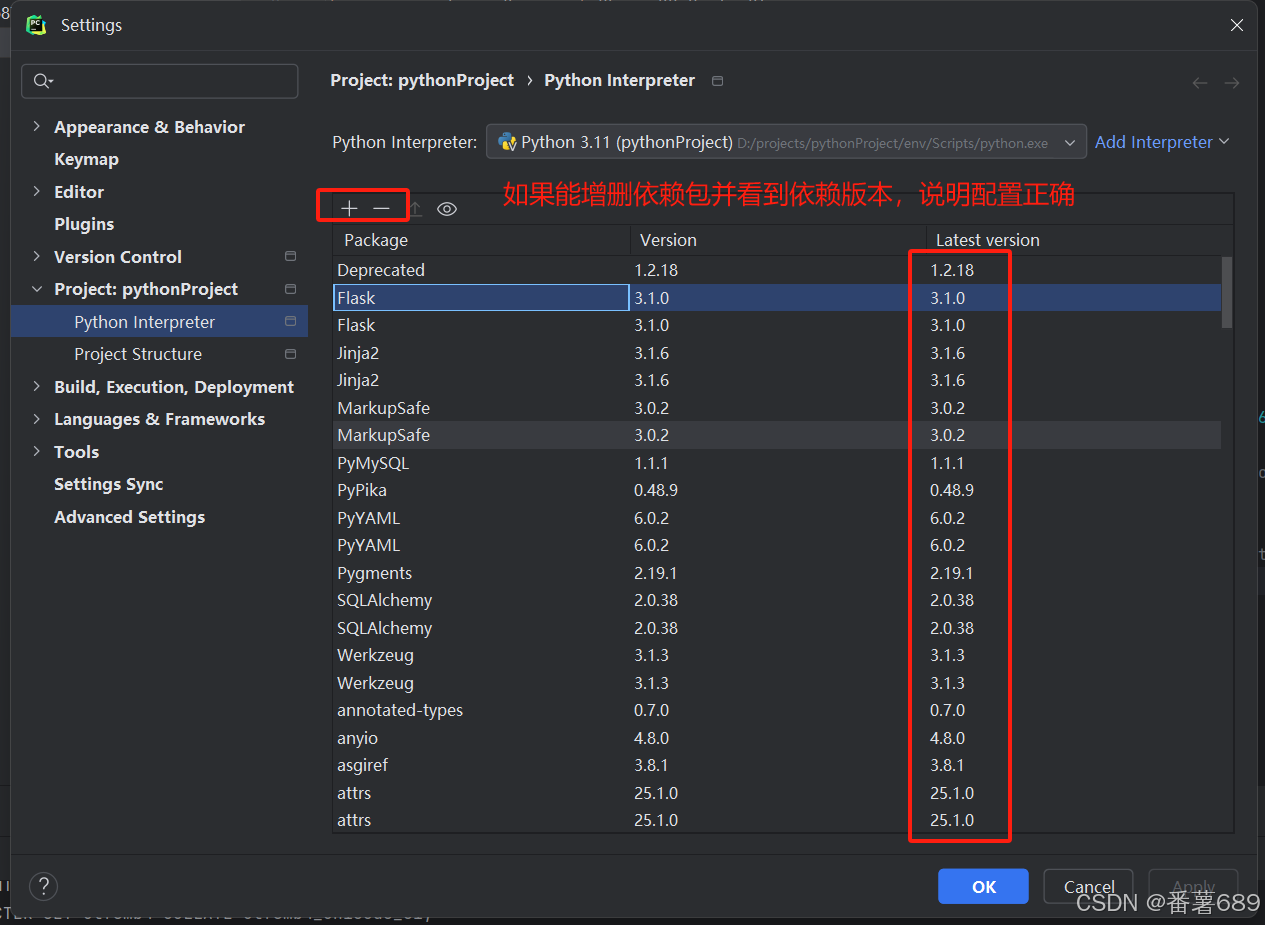Click the search magnifier icon in settings
The height and width of the screenshot is (925, 1265).
[x=43, y=81]
